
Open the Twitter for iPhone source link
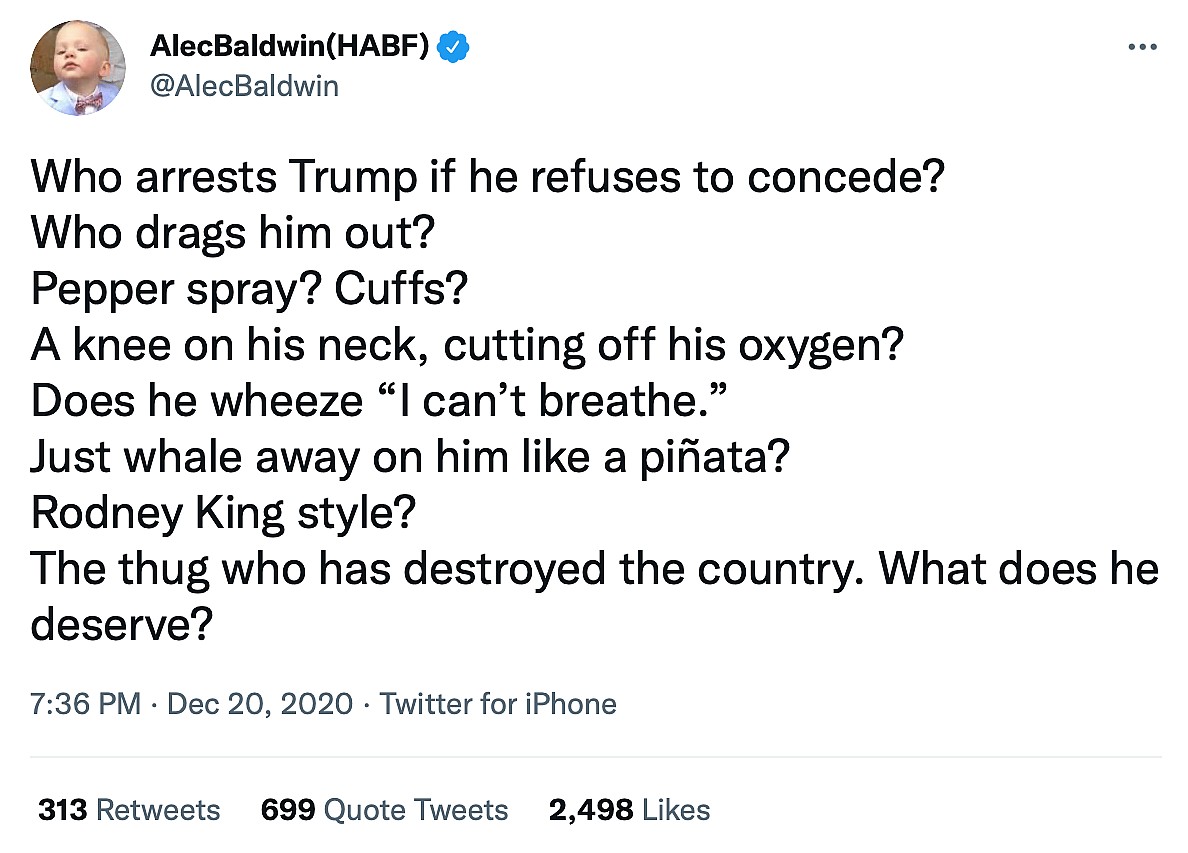[498, 704]
